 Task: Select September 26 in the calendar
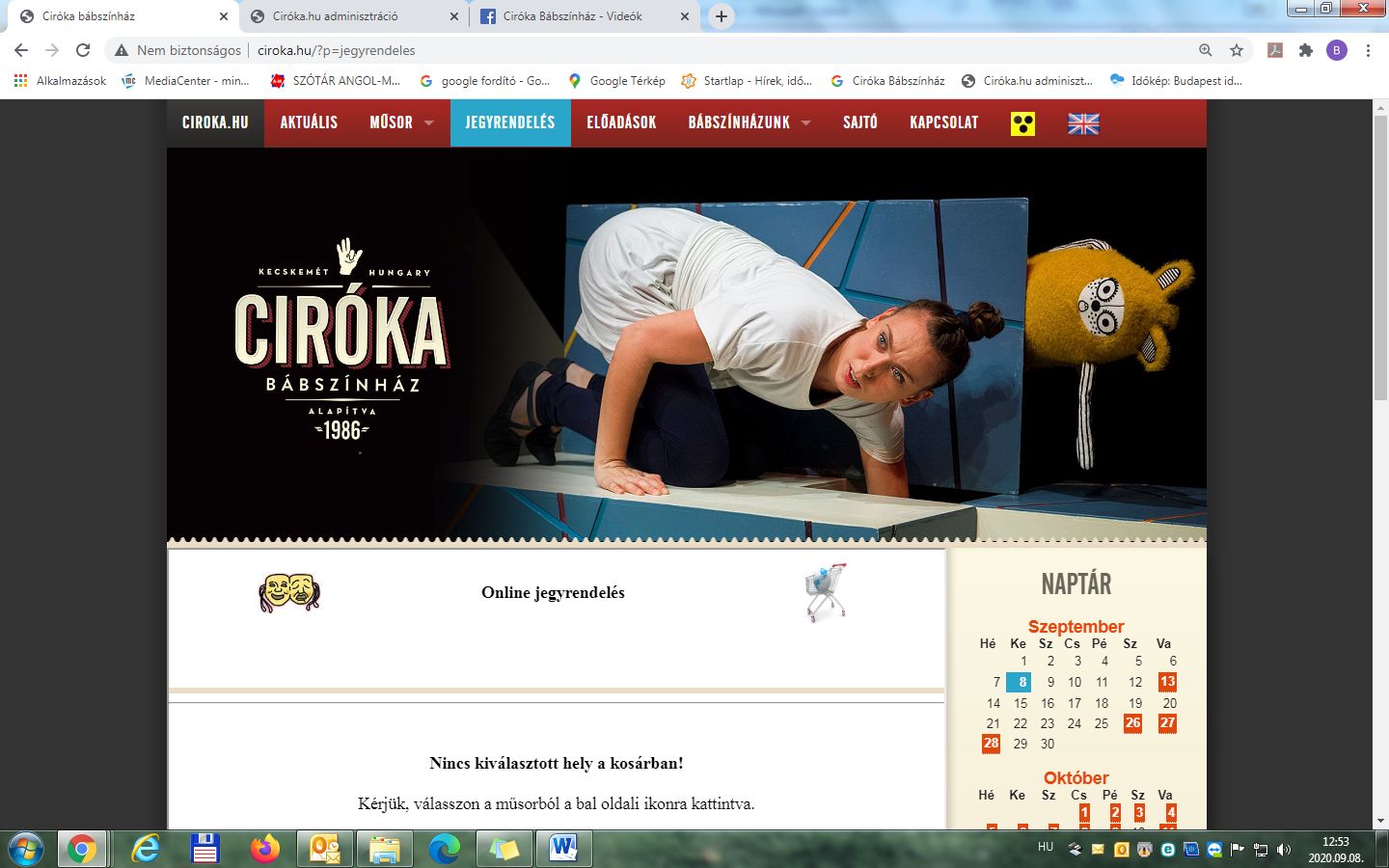[x=1132, y=722]
